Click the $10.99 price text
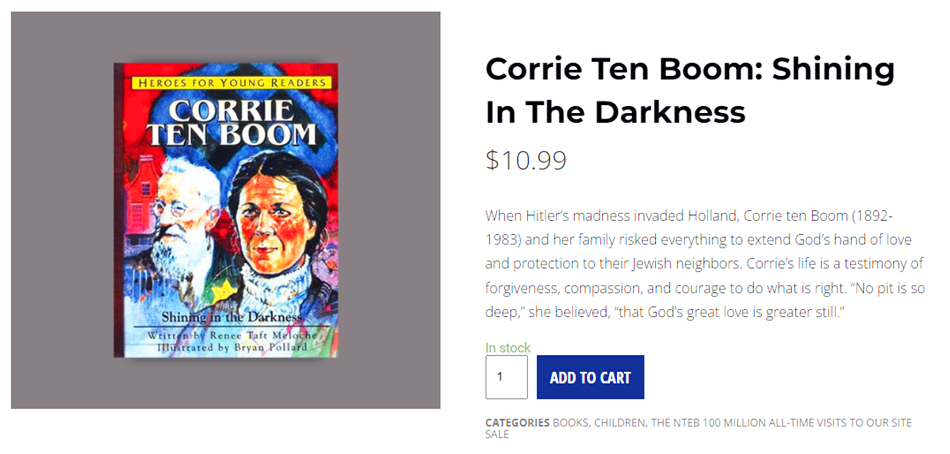Viewport: 950px width, 454px height. 526,160
